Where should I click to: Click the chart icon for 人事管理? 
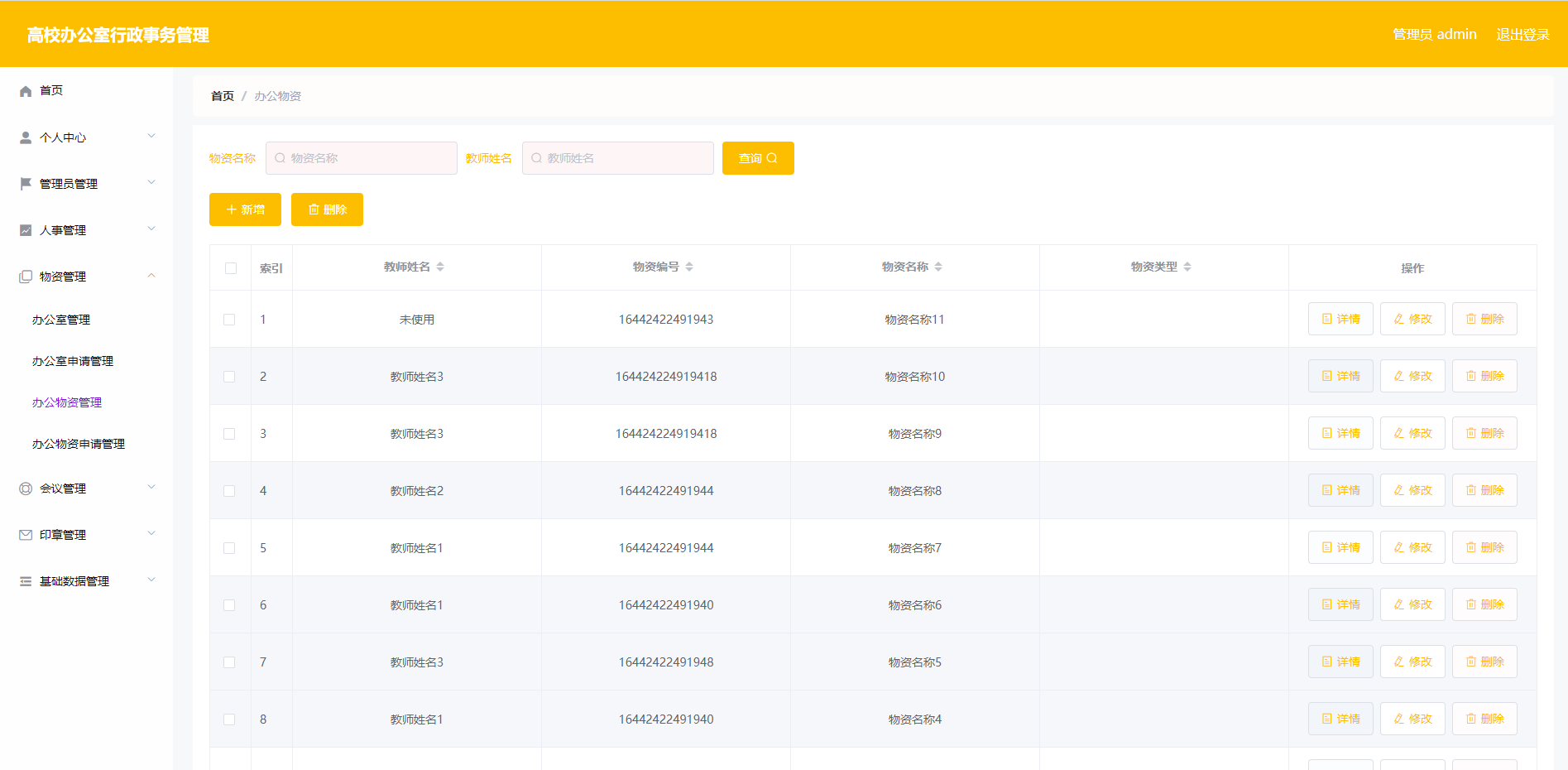[26, 230]
